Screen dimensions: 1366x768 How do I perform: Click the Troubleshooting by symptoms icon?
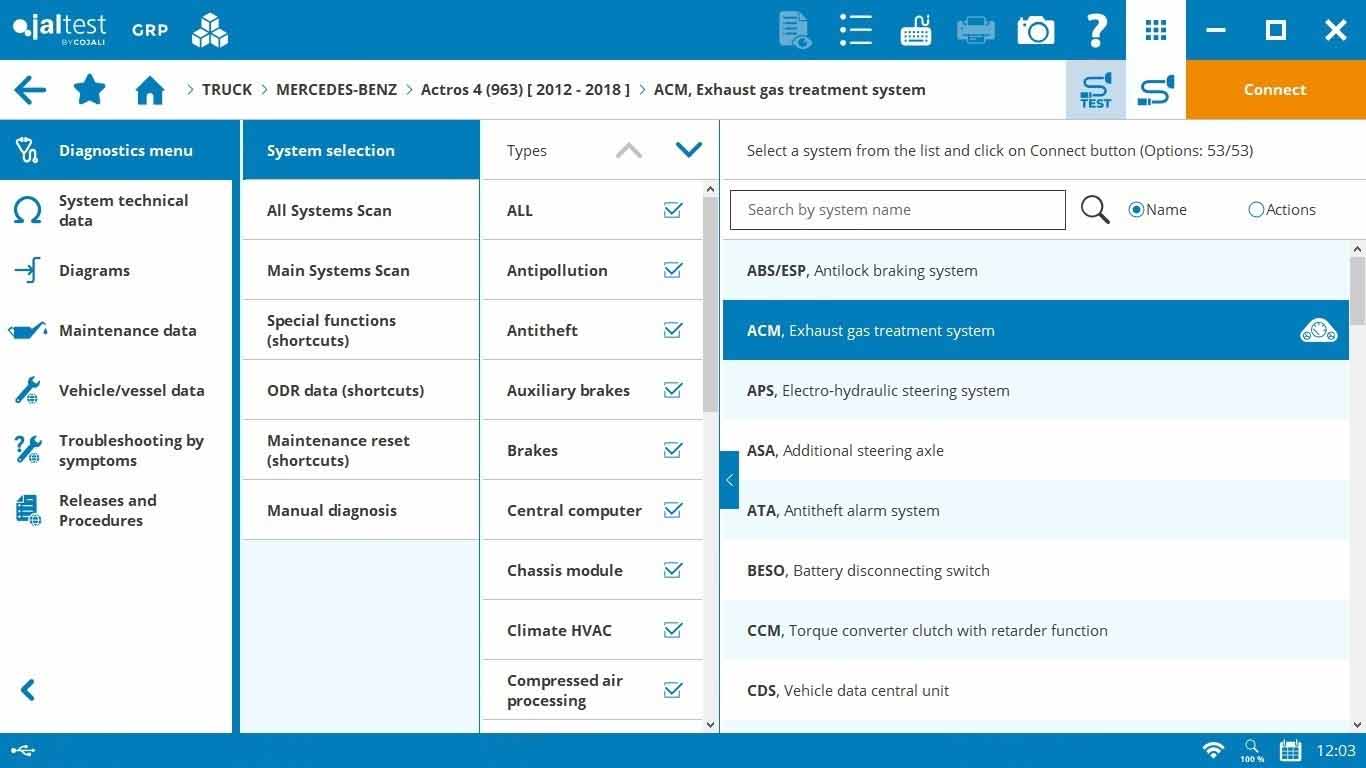point(28,450)
